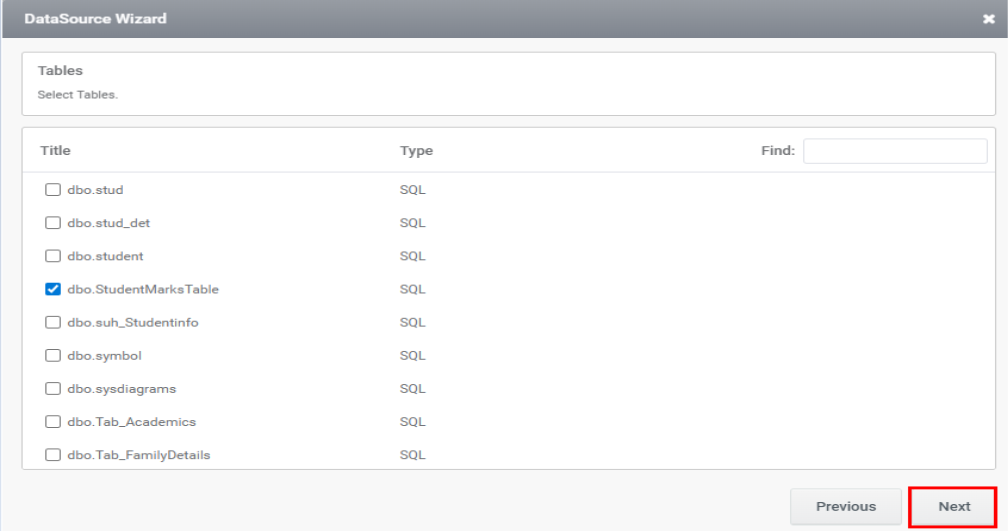
Task: Enable the dbo.Tab_Academics checkbox
Action: (53, 422)
